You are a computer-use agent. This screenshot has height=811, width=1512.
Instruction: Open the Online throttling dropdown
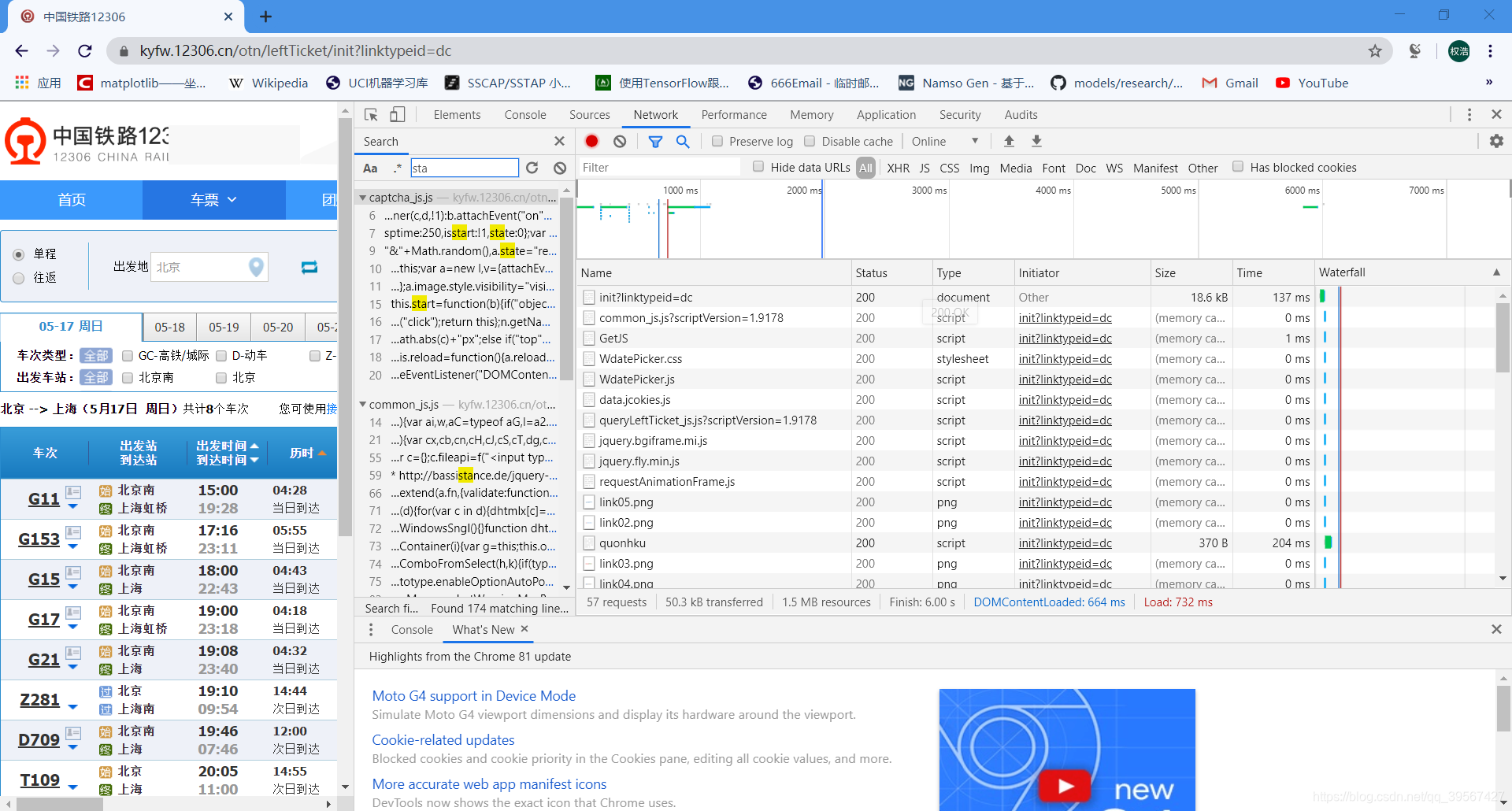(945, 141)
